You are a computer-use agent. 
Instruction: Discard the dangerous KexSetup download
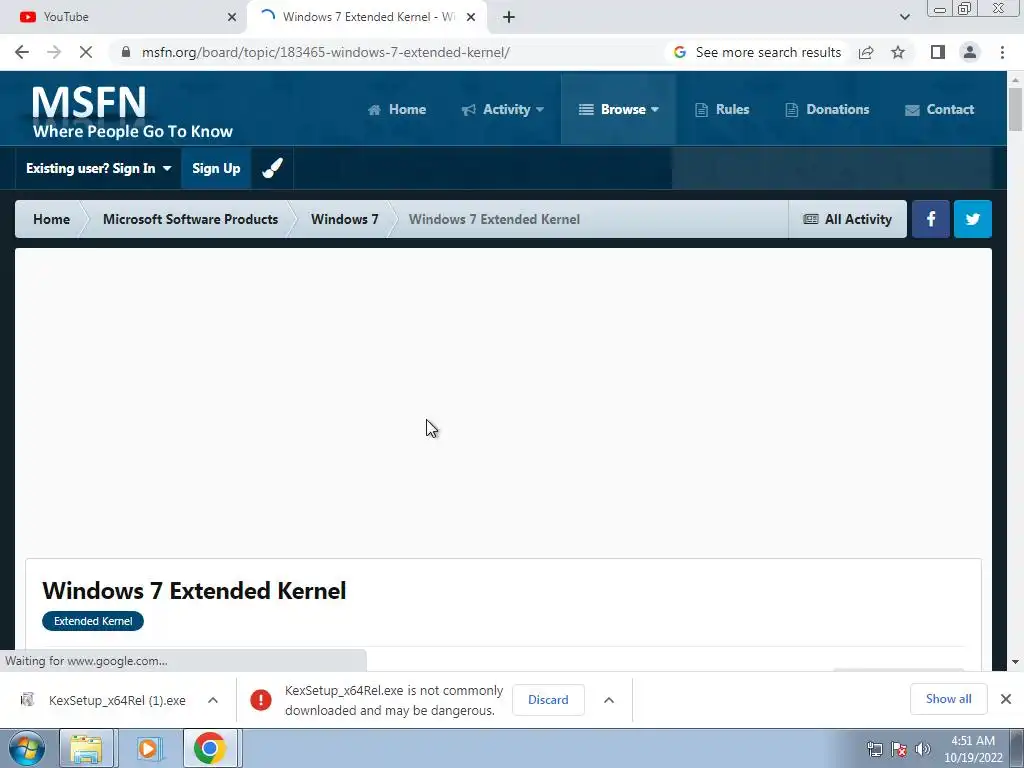click(548, 700)
